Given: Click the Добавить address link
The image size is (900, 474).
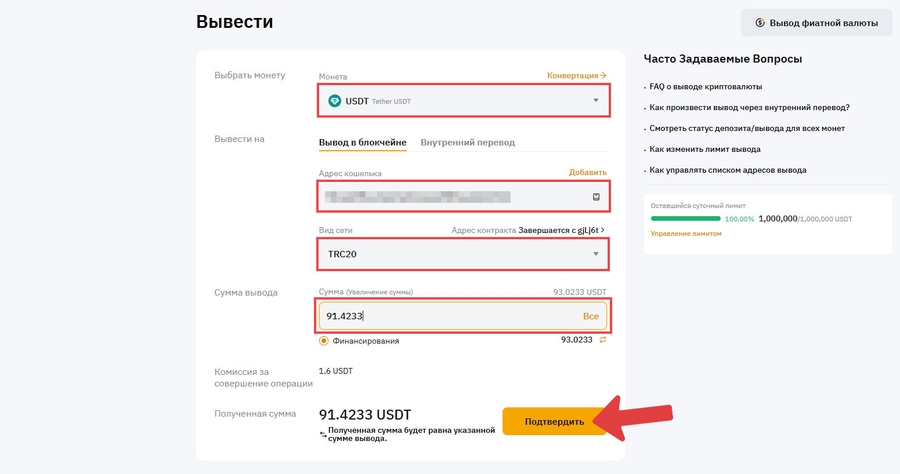Looking at the screenshot, I should [587, 173].
